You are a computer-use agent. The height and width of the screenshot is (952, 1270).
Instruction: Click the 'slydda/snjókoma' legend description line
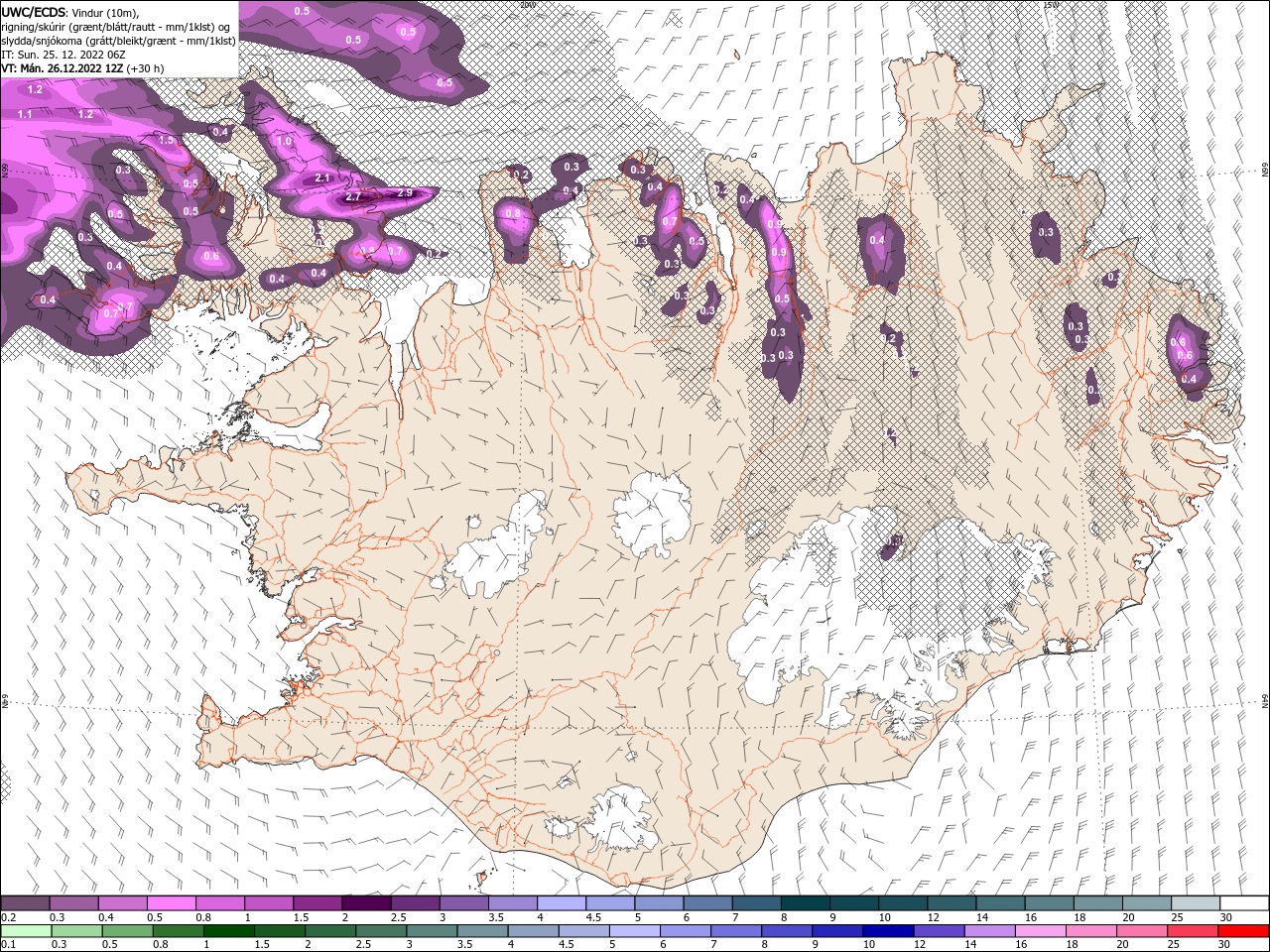click(x=118, y=41)
